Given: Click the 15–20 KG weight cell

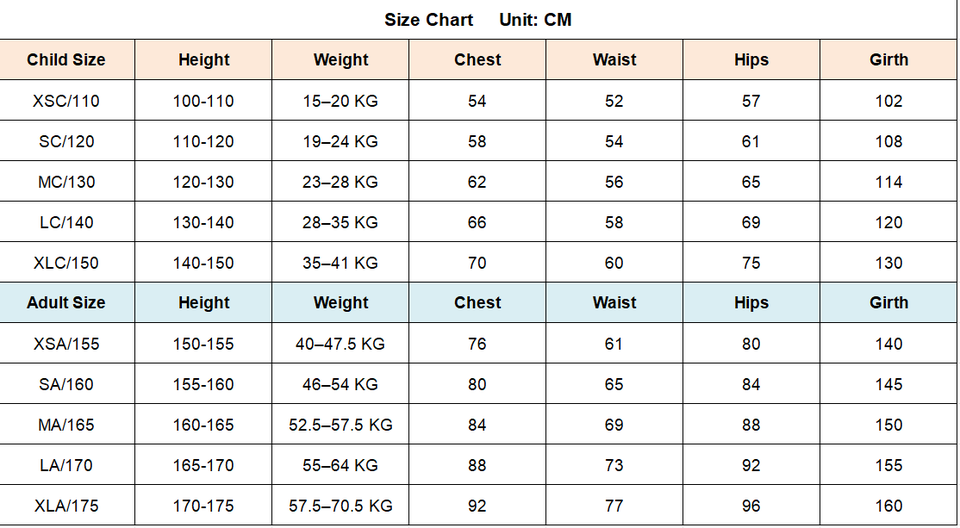Looking at the screenshot, I should 340,100.
